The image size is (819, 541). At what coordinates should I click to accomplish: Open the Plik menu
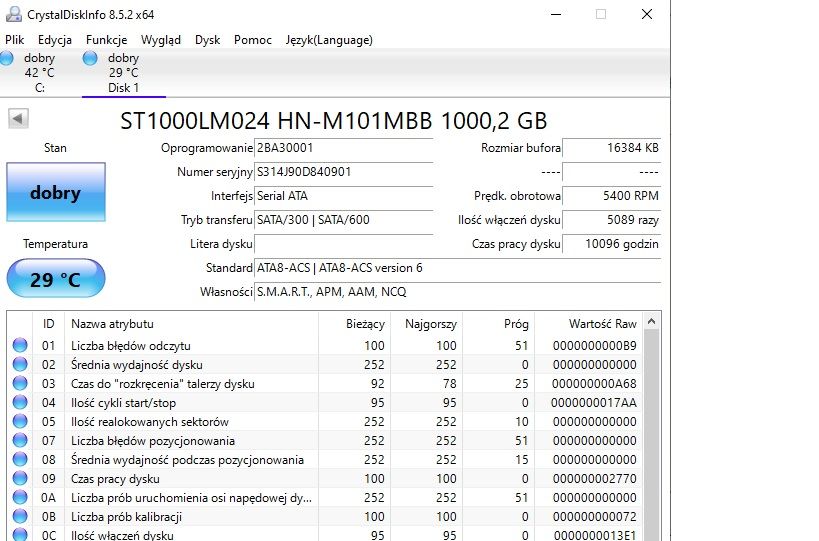point(15,40)
